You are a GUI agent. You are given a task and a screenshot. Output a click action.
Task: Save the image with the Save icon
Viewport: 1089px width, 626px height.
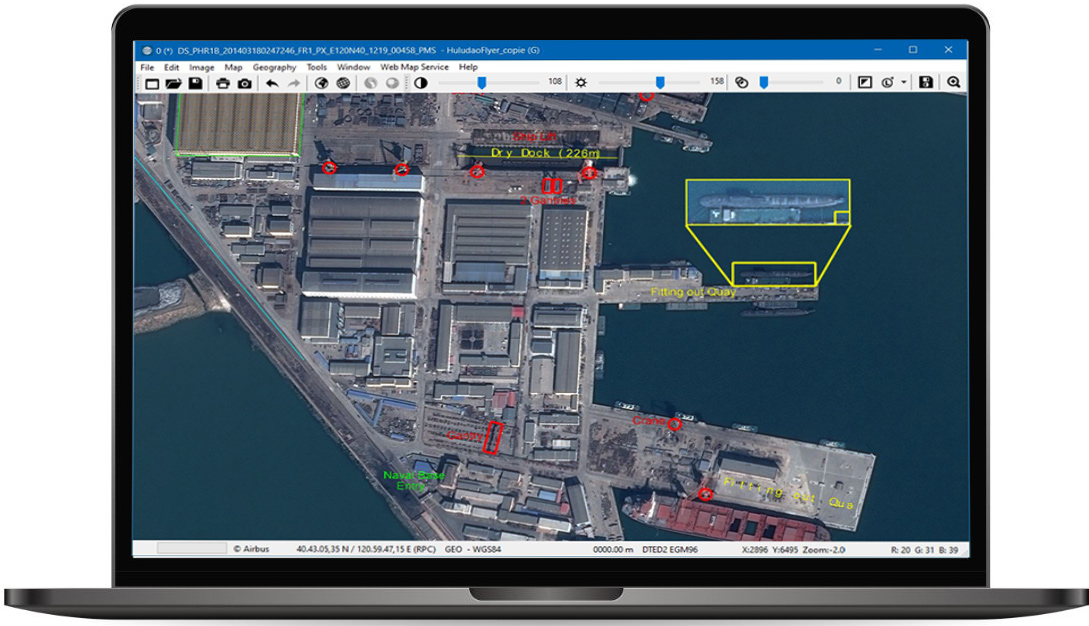pyautogui.click(x=196, y=82)
